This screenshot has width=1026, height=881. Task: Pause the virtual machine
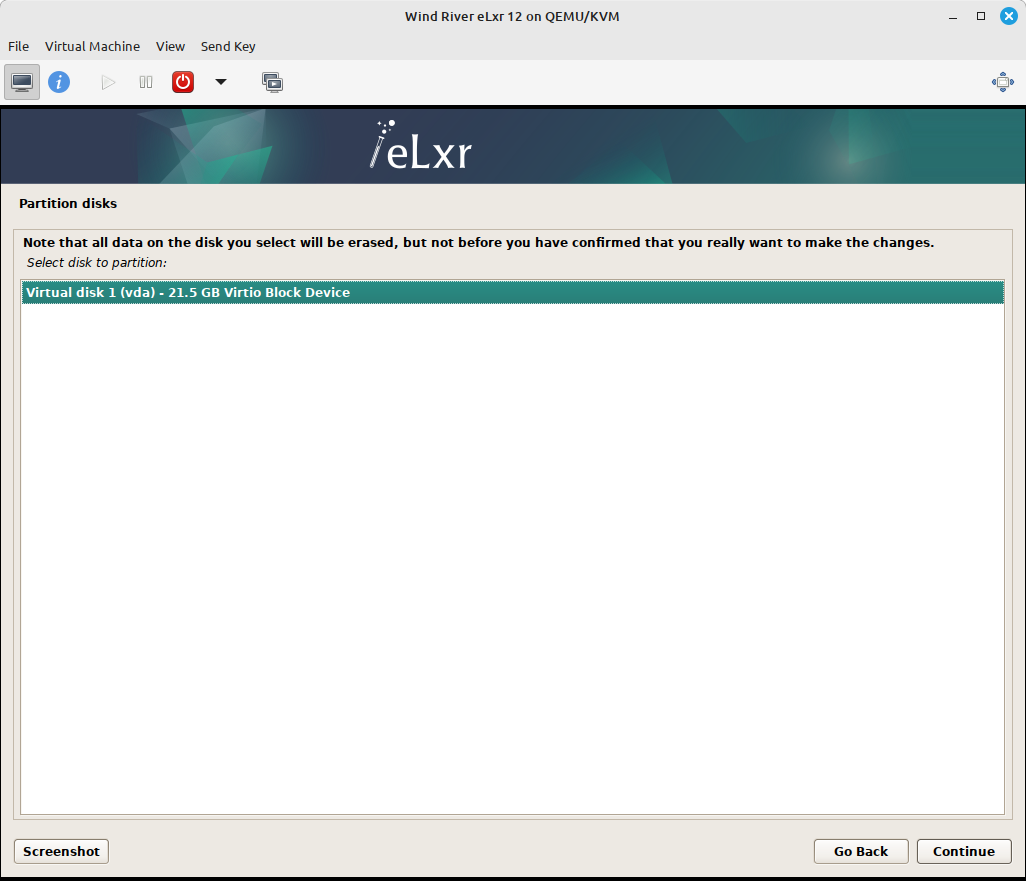(145, 82)
